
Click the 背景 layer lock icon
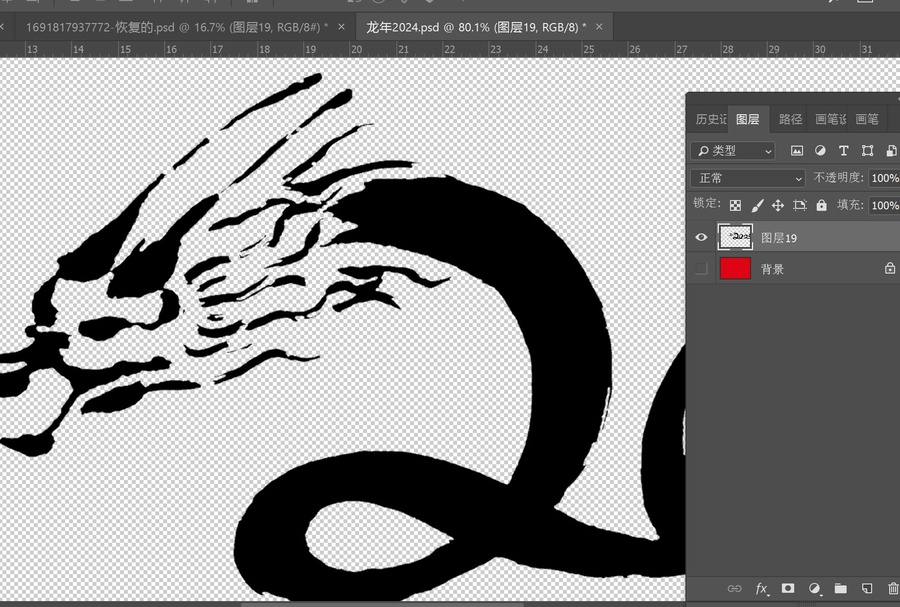pos(890,268)
